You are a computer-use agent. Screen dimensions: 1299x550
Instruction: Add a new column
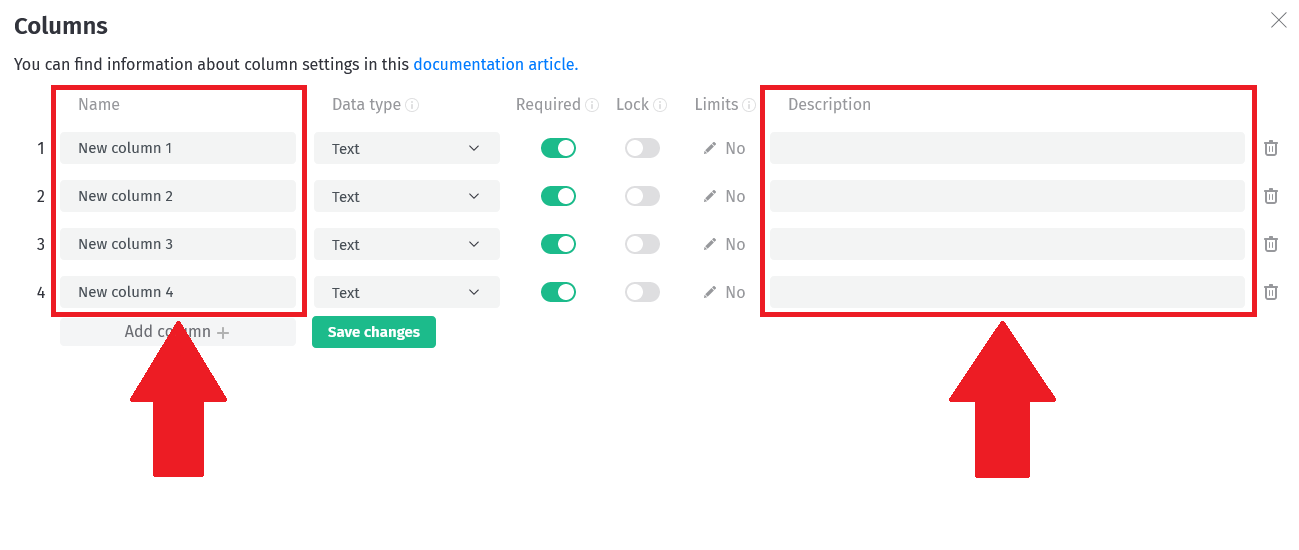(x=178, y=332)
